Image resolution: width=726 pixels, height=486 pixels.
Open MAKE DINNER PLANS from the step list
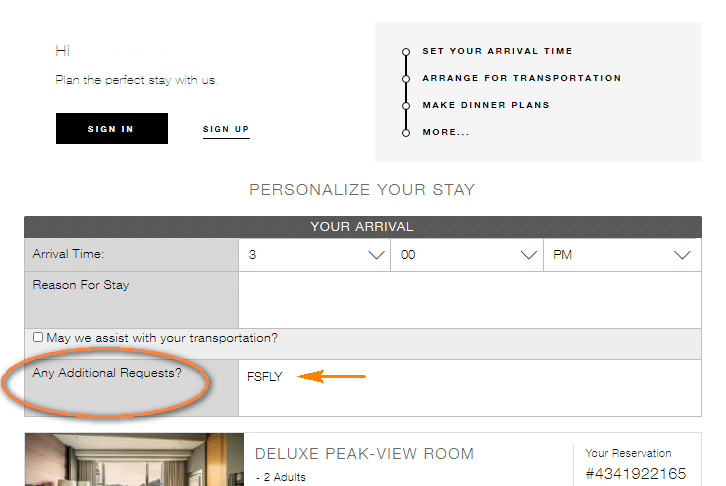coord(486,105)
